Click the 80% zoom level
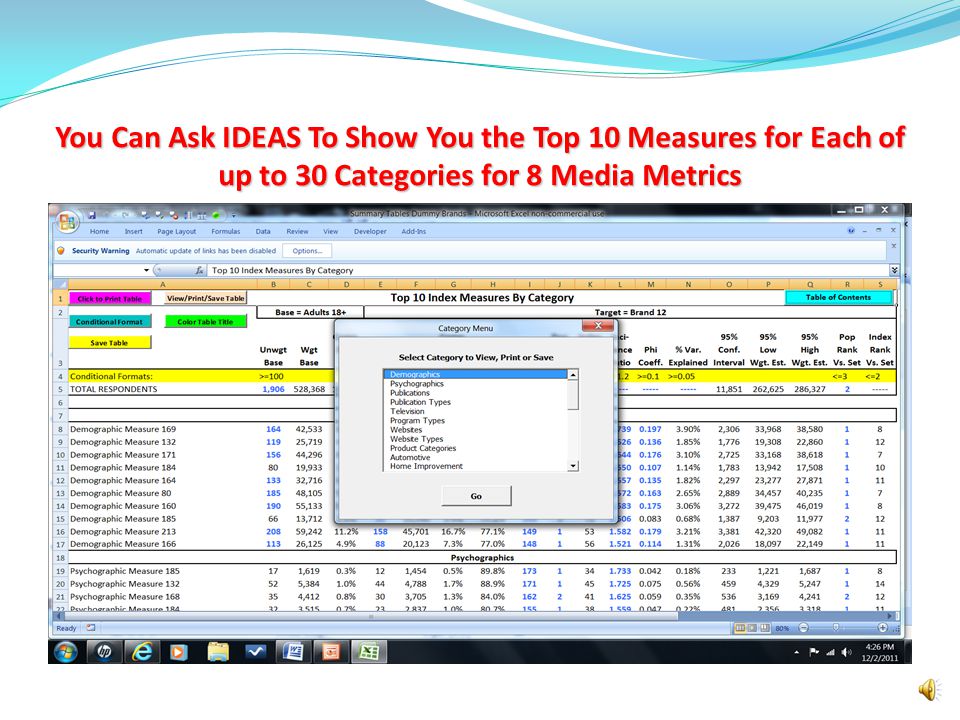This screenshot has width=960, height=720. pyautogui.click(x=782, y=628)
